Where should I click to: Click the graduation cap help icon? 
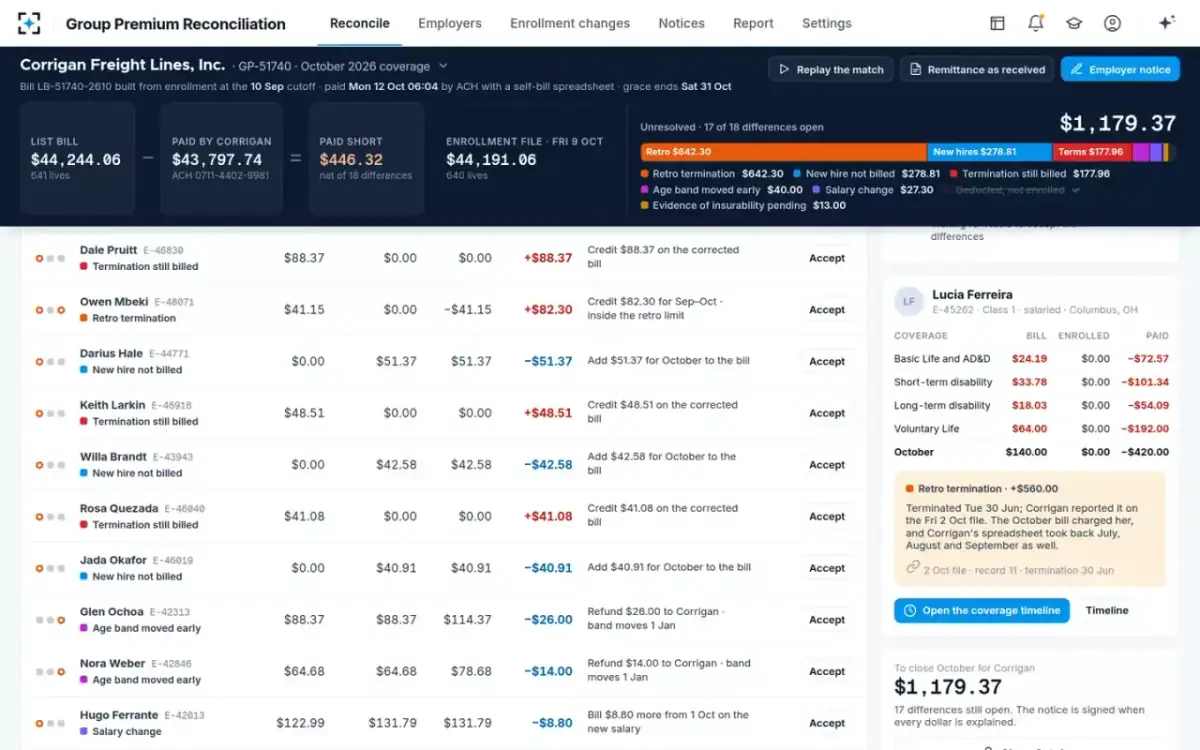pyautogui.click(x=1074, y=23)
